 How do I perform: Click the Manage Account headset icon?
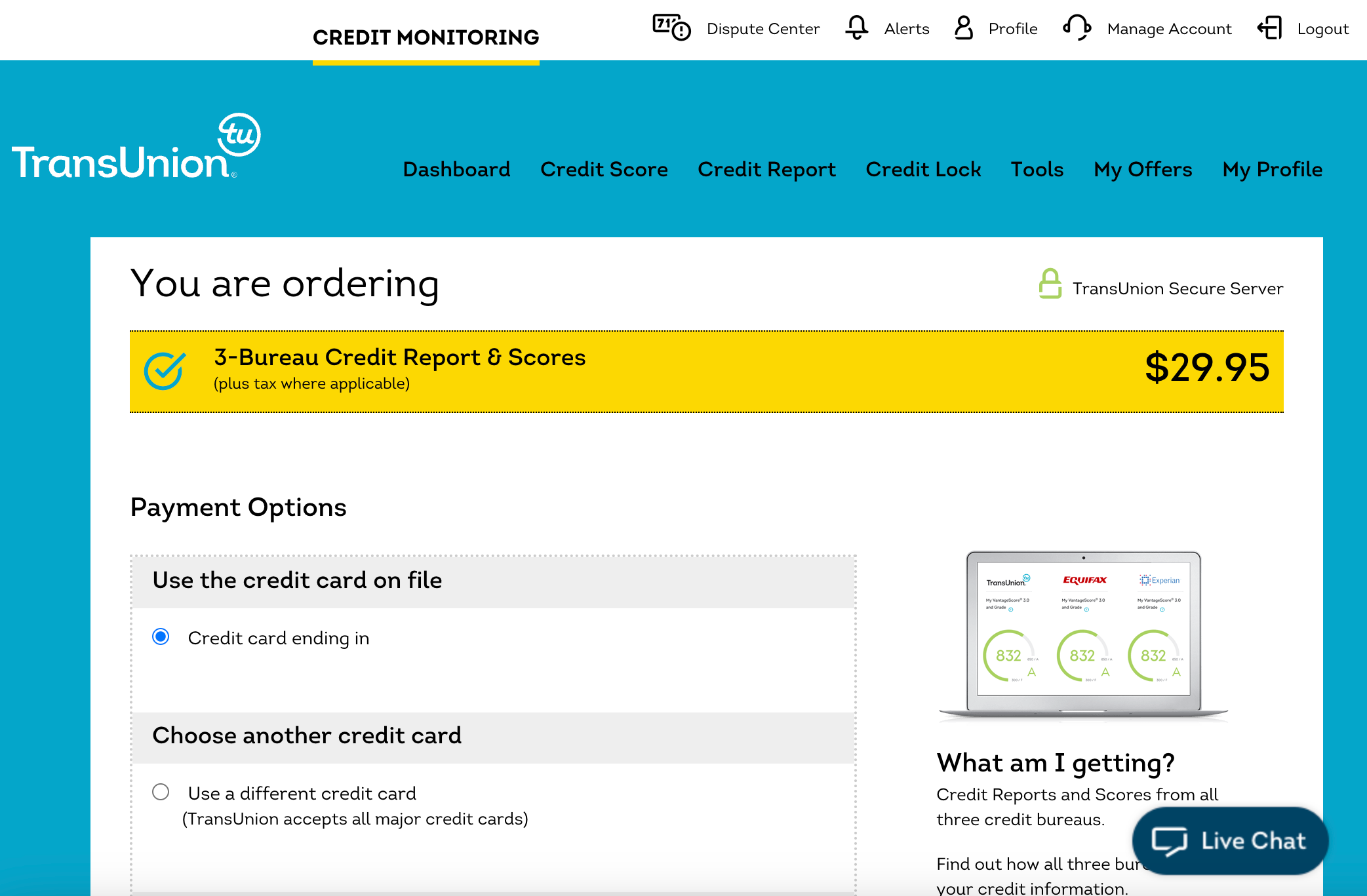pos(1077,28)
